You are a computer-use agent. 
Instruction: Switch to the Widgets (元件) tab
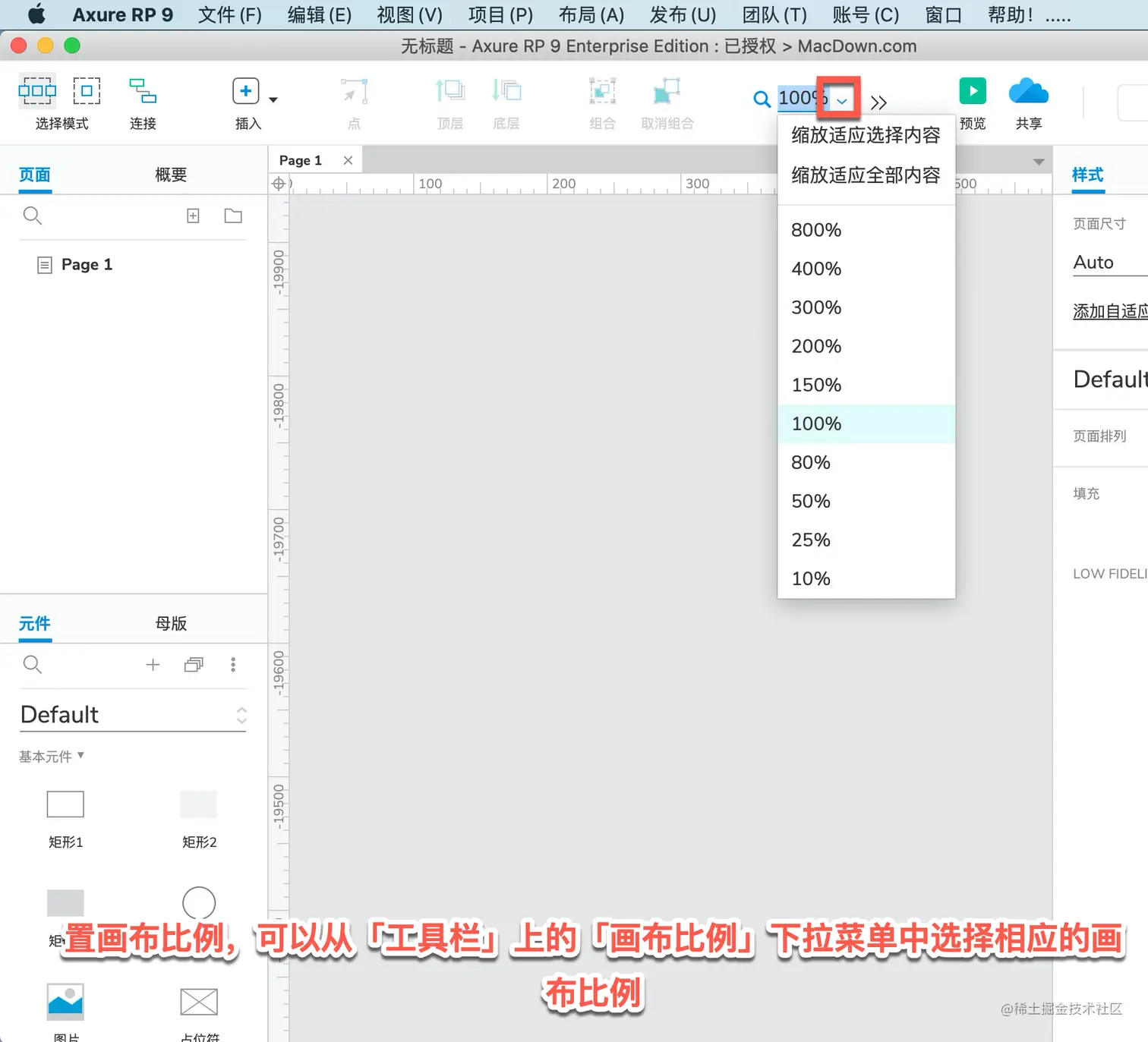(x=35, y=624)
